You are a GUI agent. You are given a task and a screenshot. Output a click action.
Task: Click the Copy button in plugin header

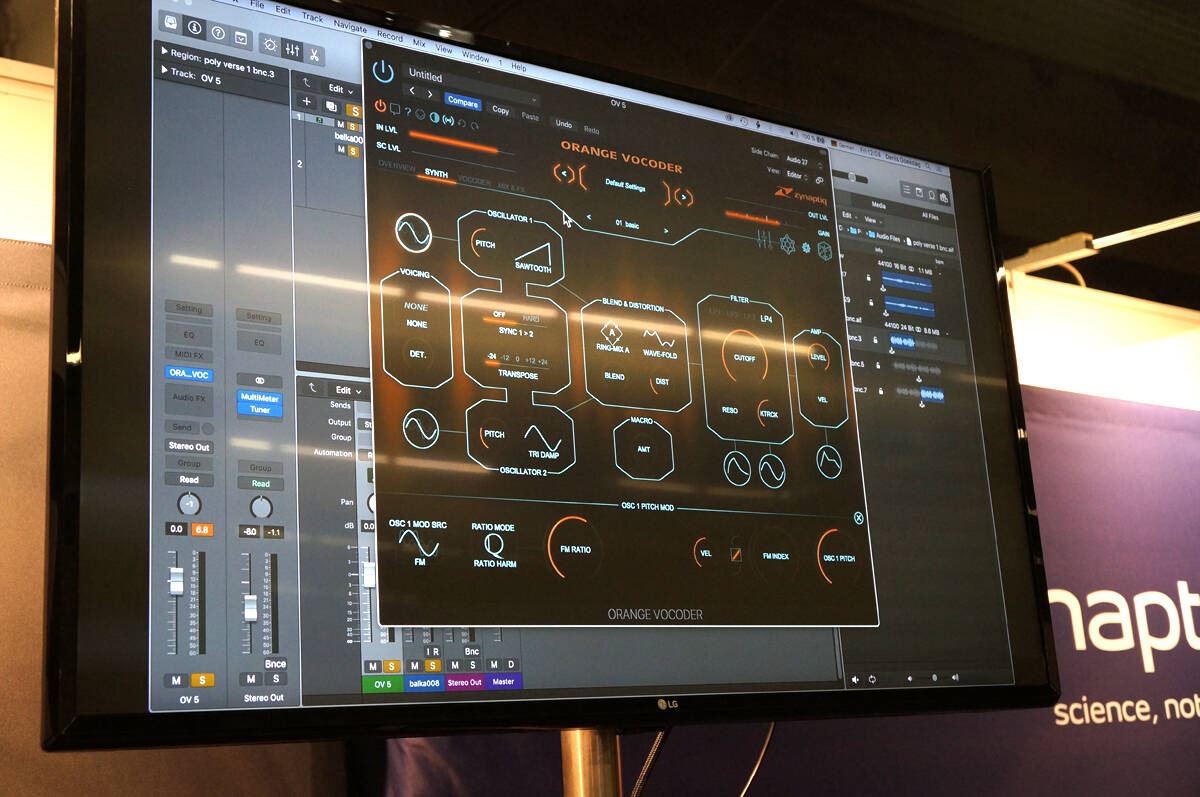click(x=501, y=110)
